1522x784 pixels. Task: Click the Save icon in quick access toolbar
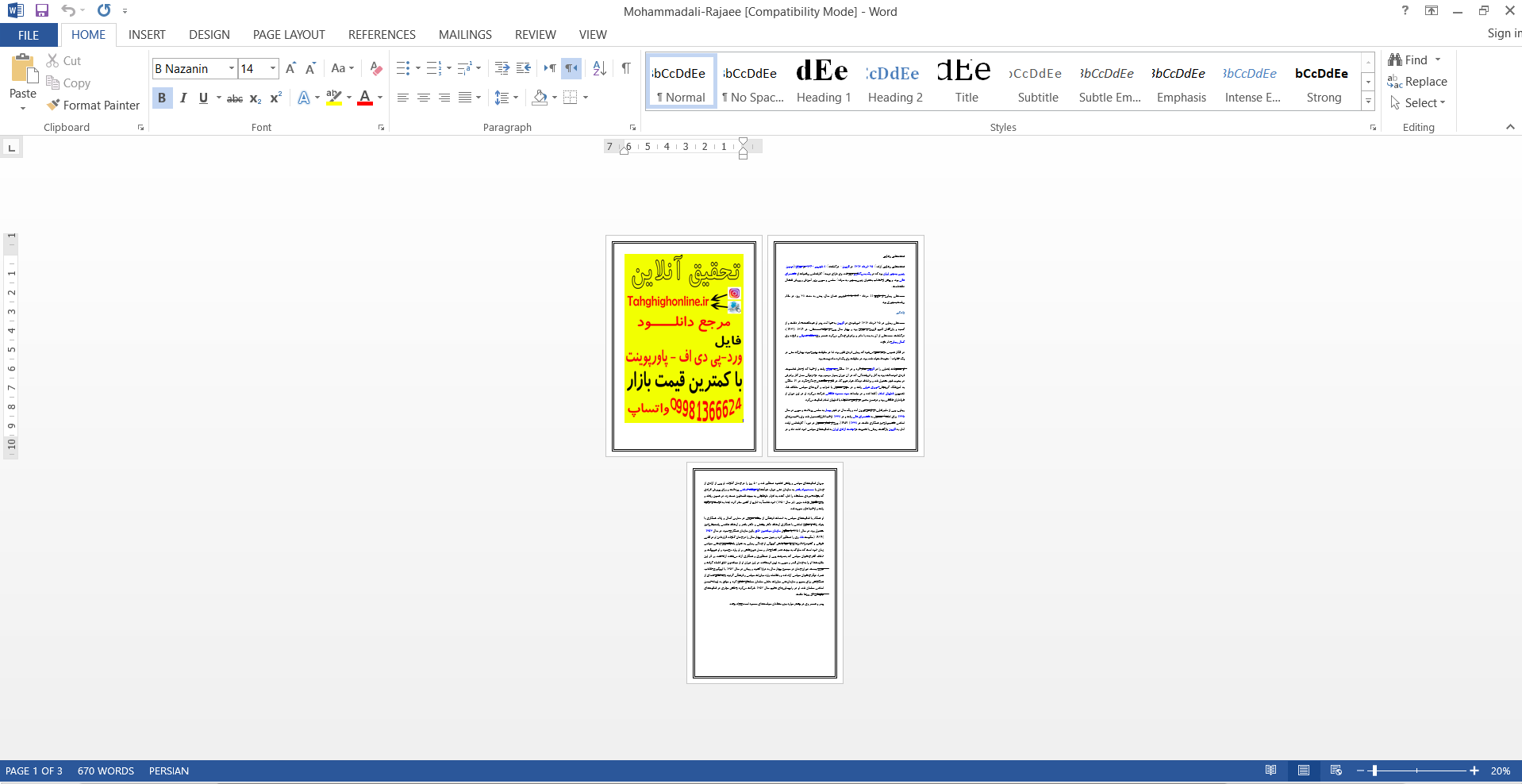[42, 10]
